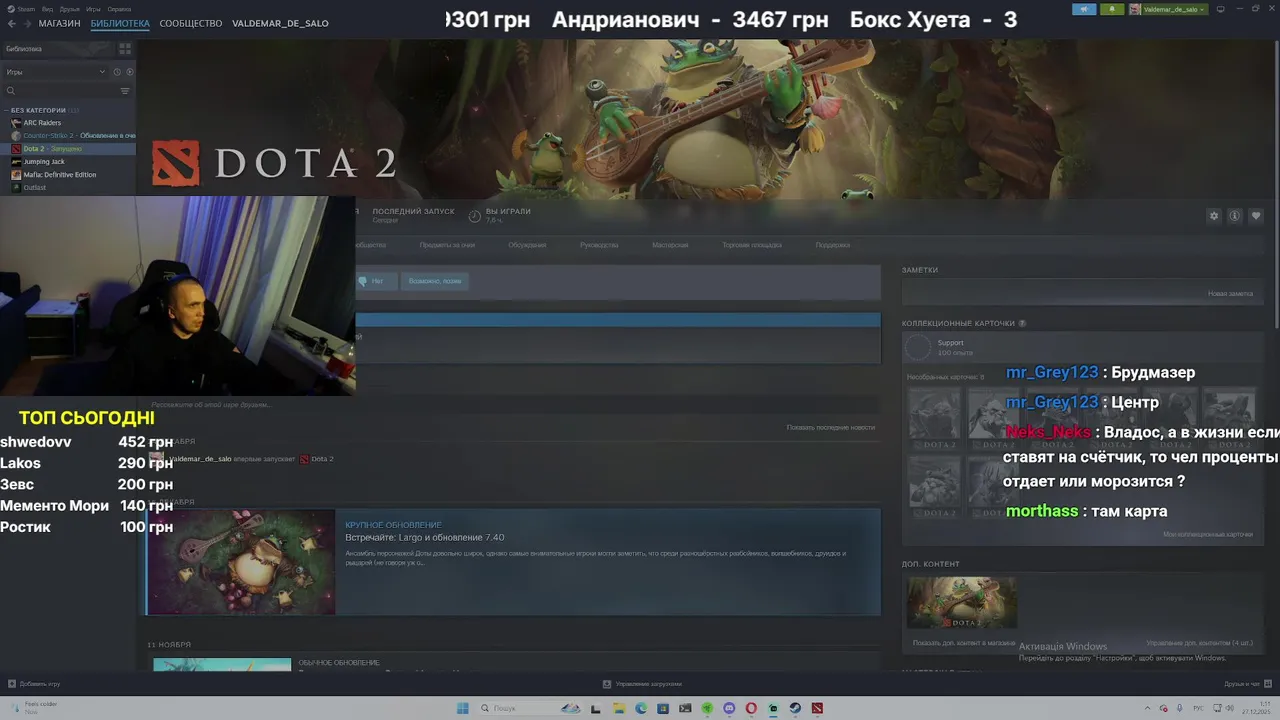Viewport: 1280px width, 720px height.
Task: Open 'Встречайте: Largo и обновление 7.40' news
Action: 425,538
